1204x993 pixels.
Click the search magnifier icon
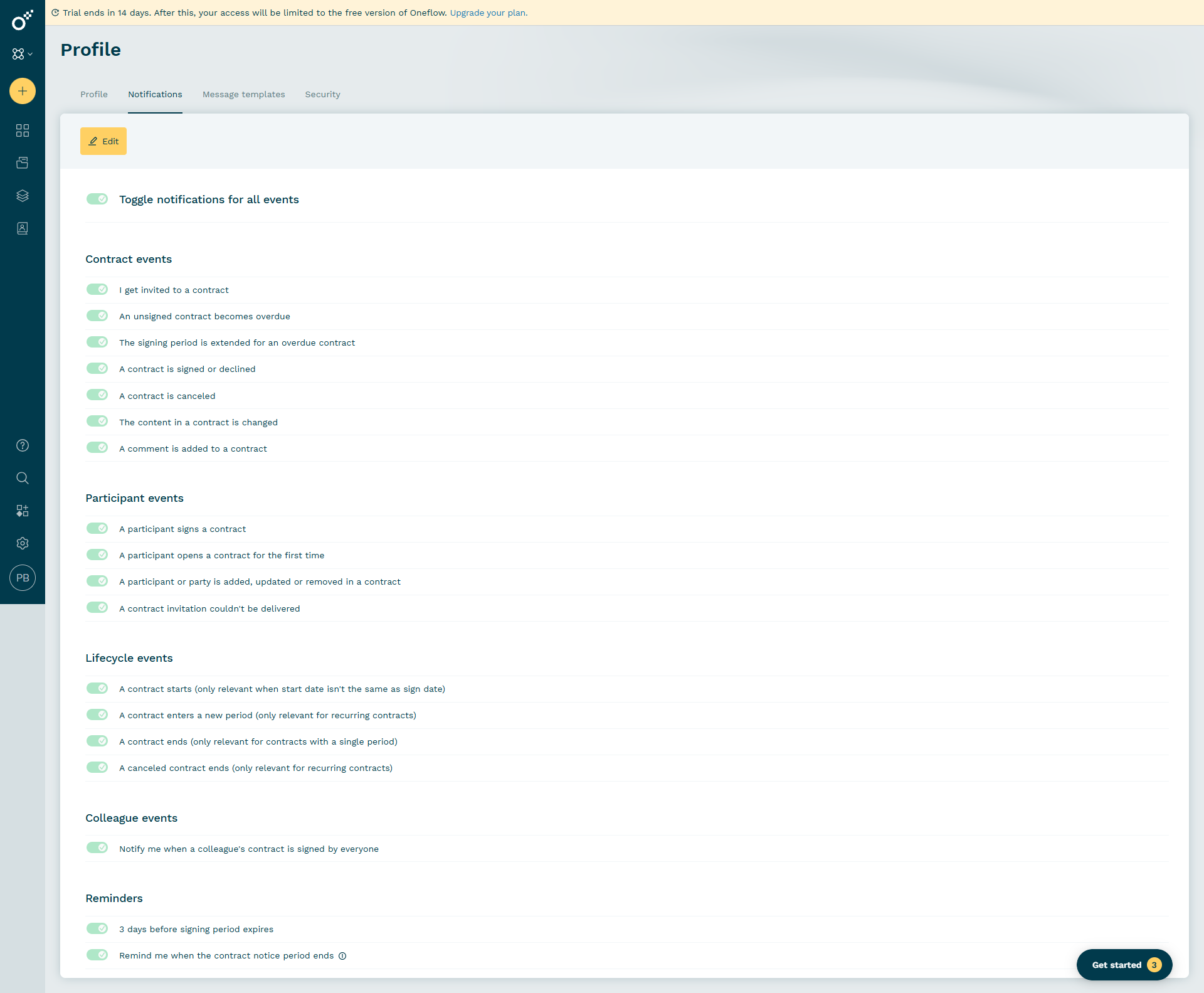pyautogui.click(x=23, y=478)
